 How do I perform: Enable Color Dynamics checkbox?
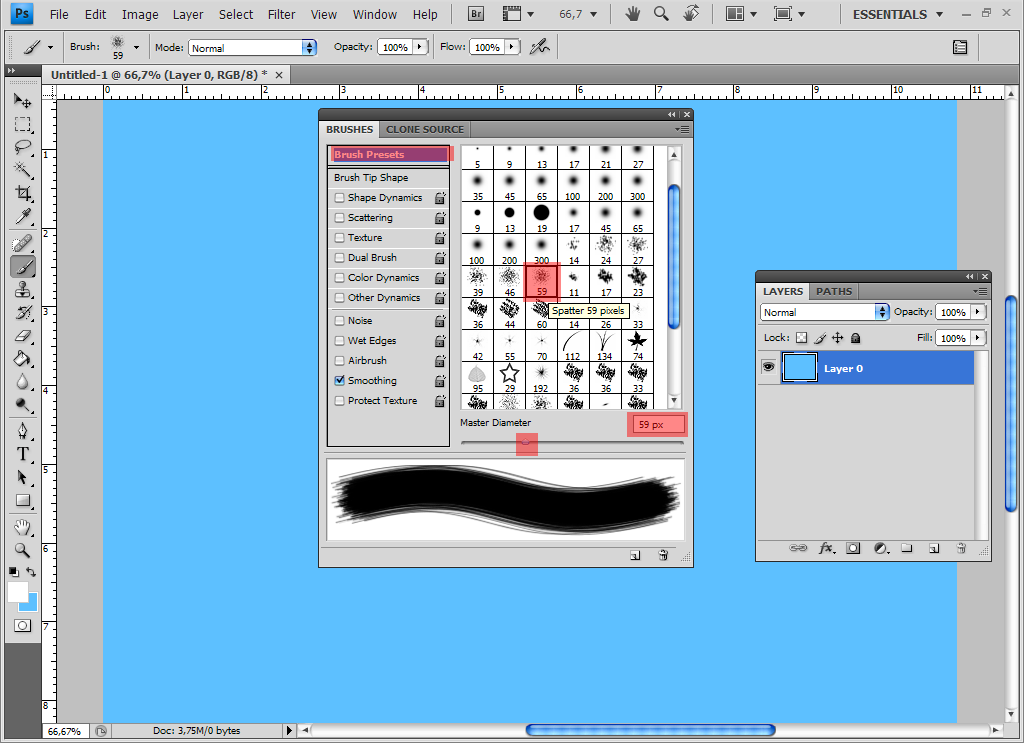pos(340,277)
